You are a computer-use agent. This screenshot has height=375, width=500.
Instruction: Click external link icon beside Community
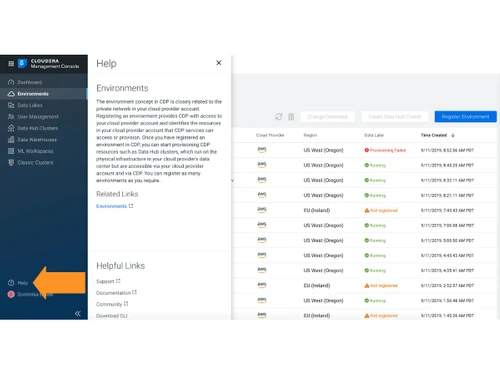coord(126,304)
